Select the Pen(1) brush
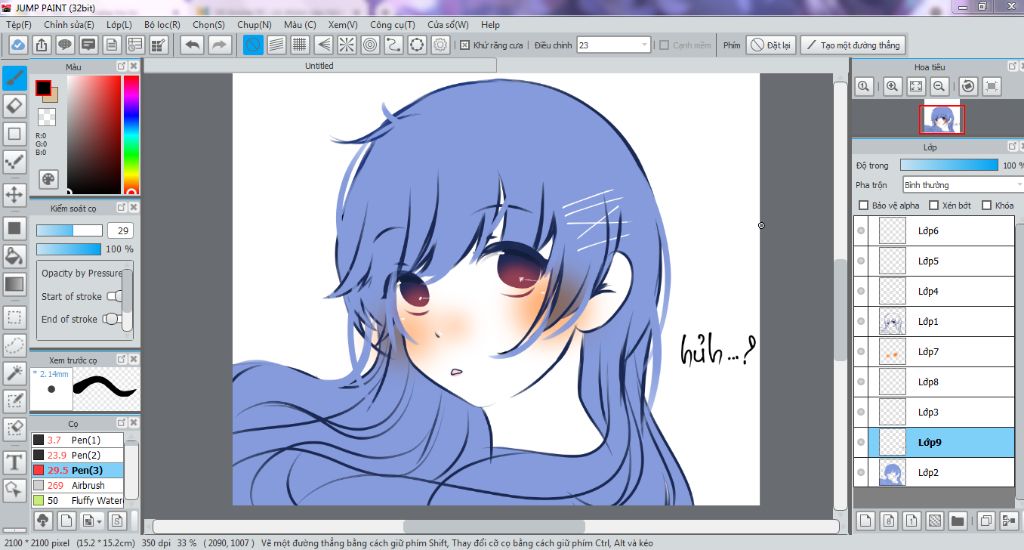The image size is (1024, 550). point(77,440)
